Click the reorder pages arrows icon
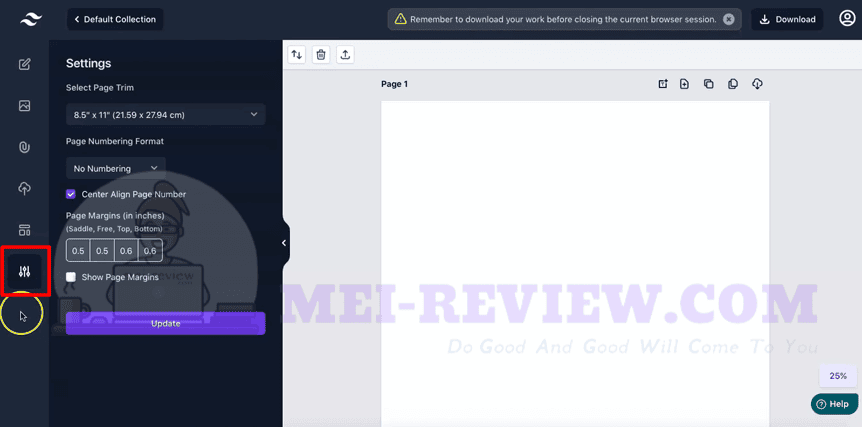 point(296,54)
